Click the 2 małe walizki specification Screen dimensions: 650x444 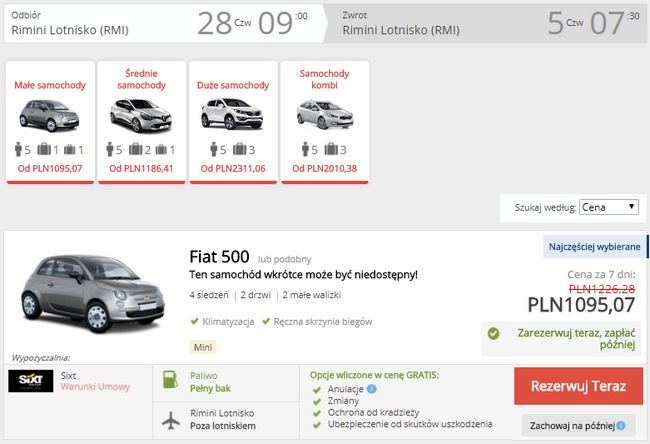pyautogui.click(x=312, y=295)
